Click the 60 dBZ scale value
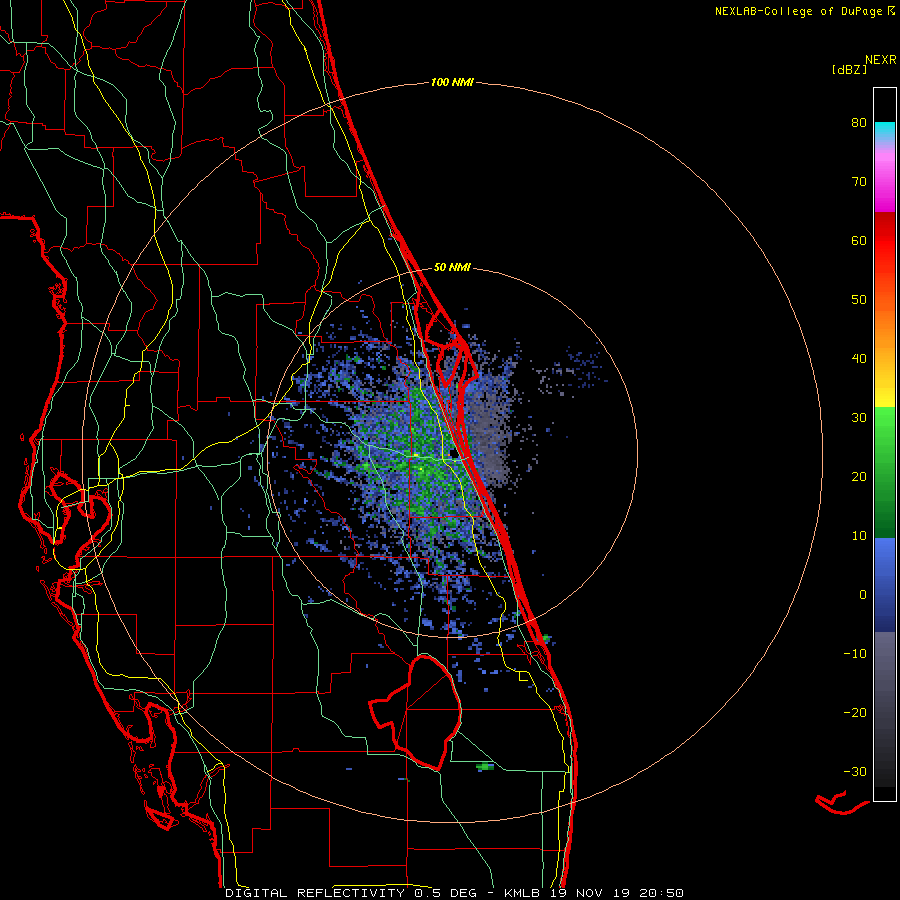 tap(859, 241)
